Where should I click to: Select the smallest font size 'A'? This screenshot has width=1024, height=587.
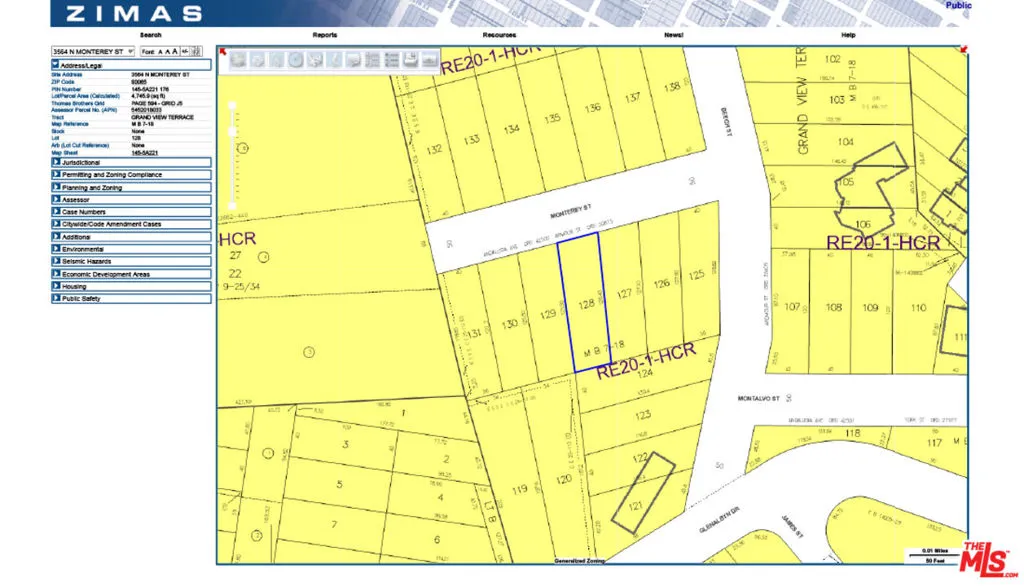(x=162, y=51)
